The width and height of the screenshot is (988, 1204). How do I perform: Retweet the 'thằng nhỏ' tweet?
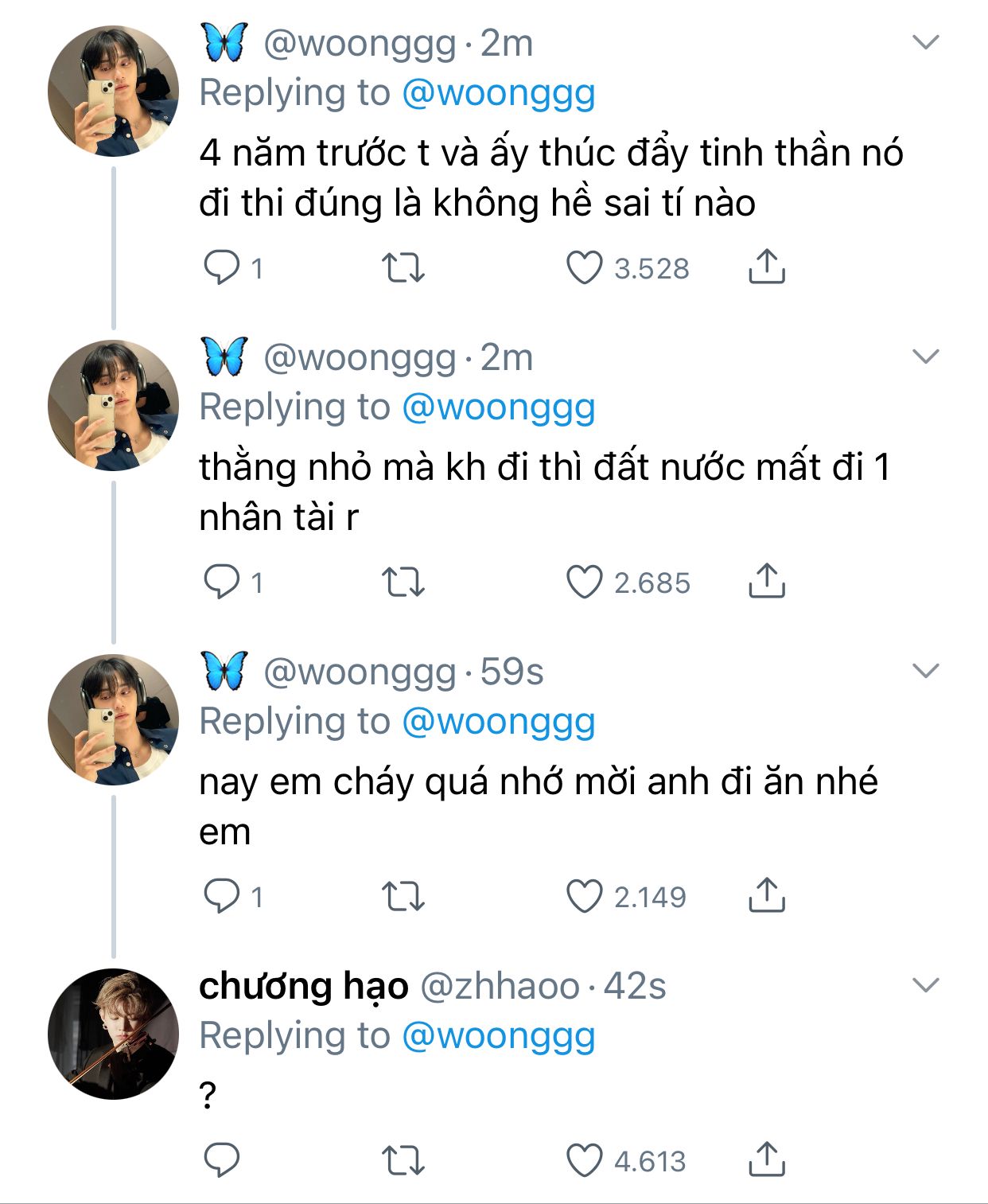pos(403,582)
